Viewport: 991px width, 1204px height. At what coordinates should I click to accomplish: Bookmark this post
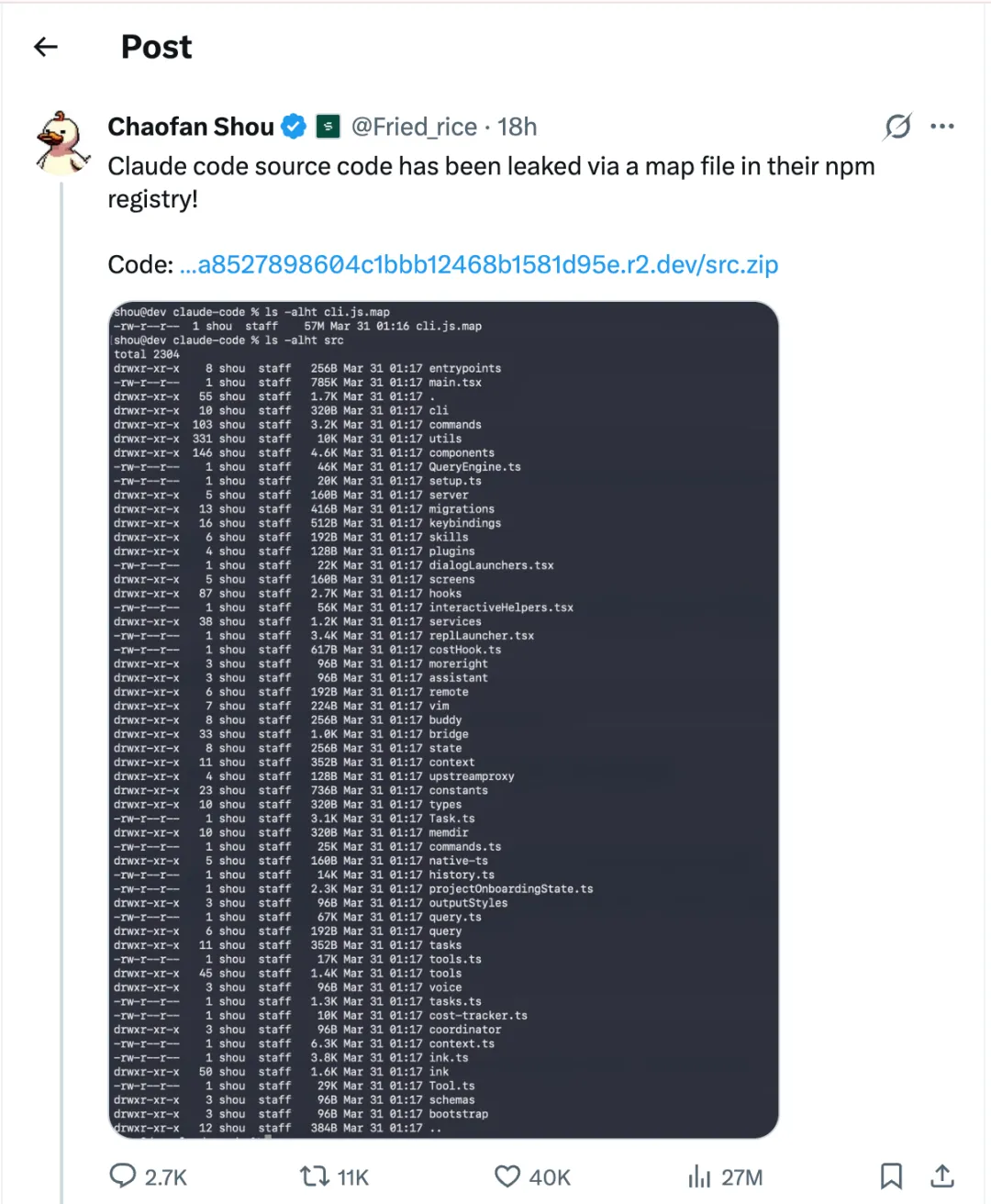point(891,1176)
